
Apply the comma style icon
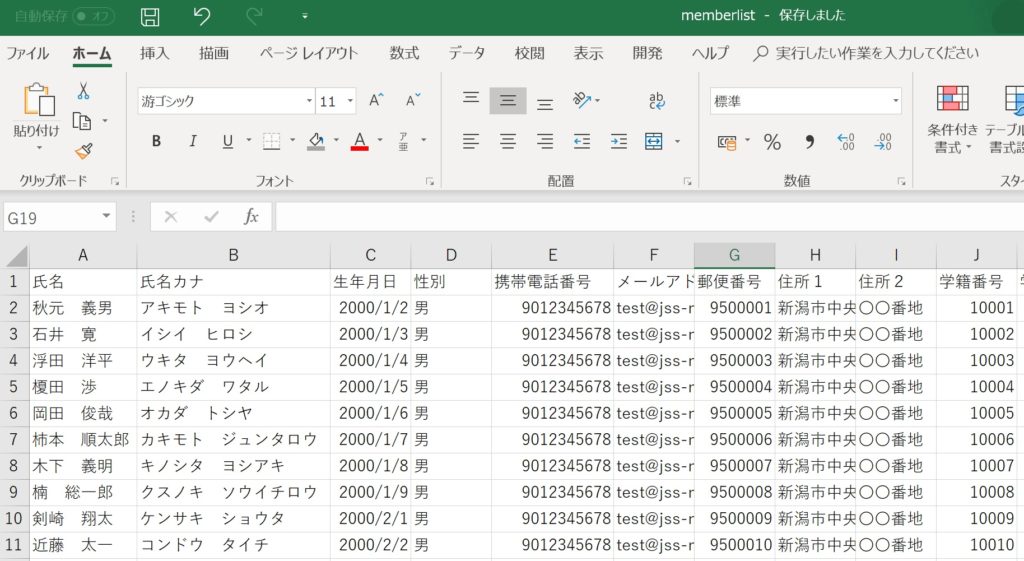[810, 142]
